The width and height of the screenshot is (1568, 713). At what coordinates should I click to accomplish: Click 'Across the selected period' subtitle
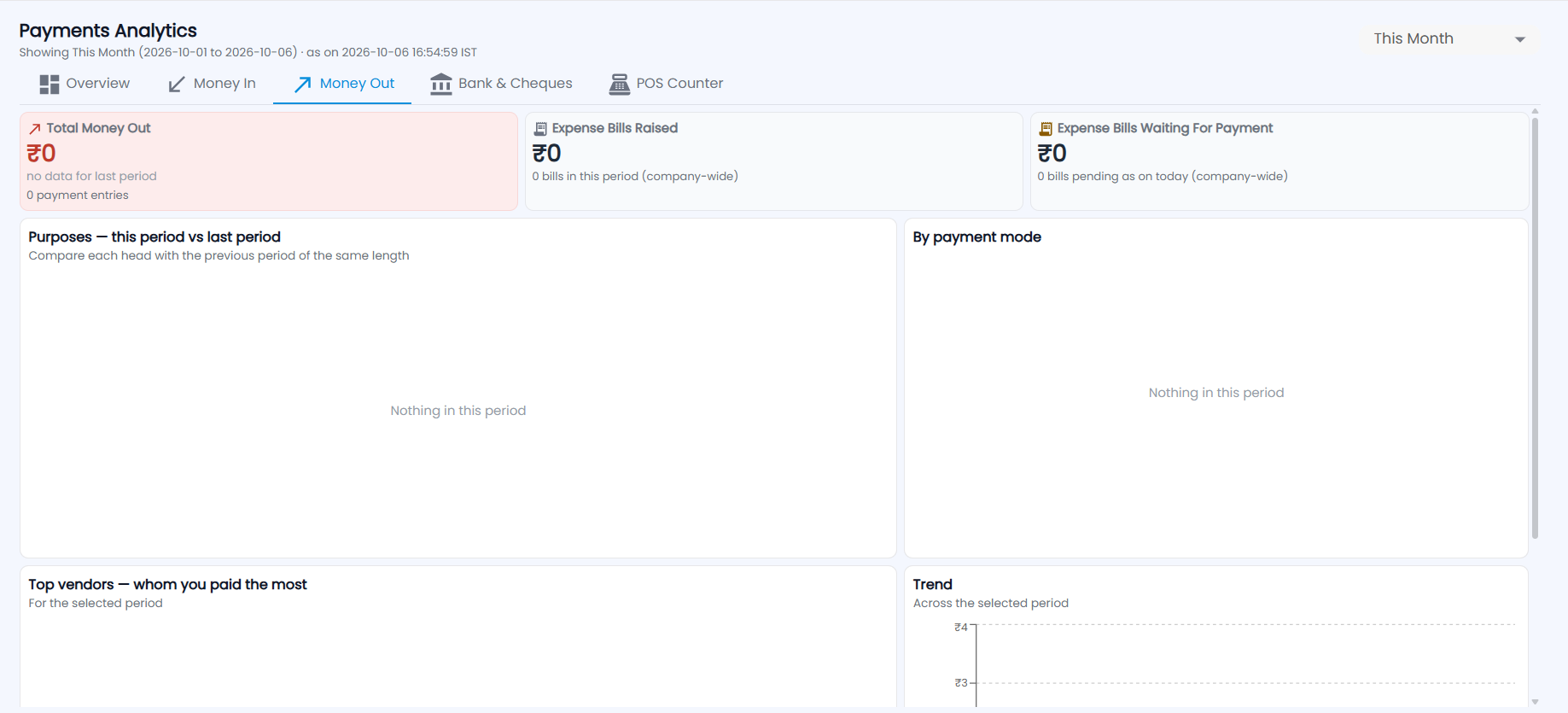tap(990, 604)
